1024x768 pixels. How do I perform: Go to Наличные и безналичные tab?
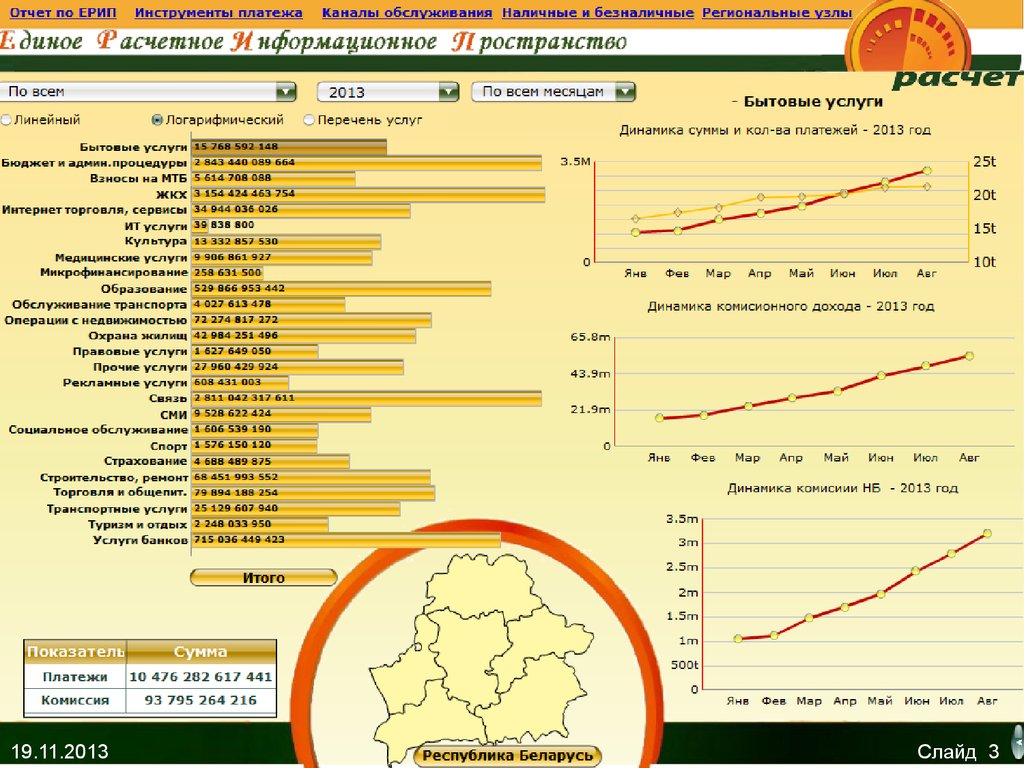point(598,13)
